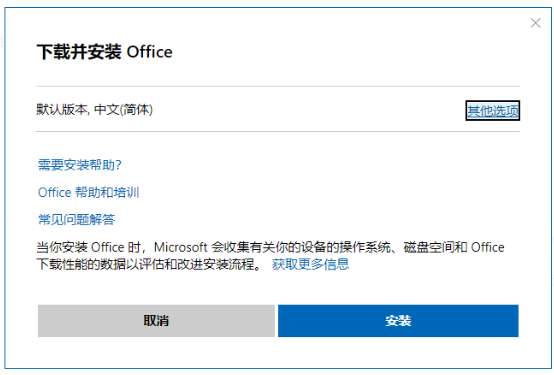Click the 下载并安装 Office heading

coord(105,52)
